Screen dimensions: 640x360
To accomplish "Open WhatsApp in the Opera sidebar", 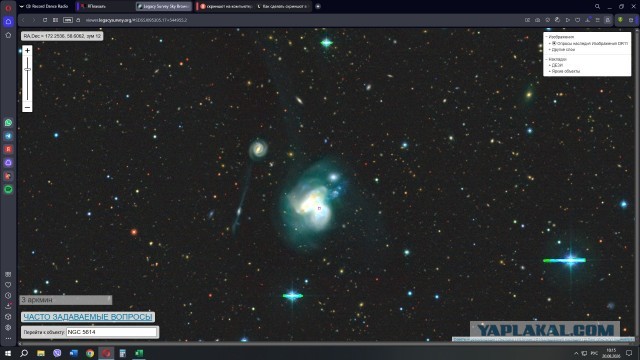I will (8, 122).
